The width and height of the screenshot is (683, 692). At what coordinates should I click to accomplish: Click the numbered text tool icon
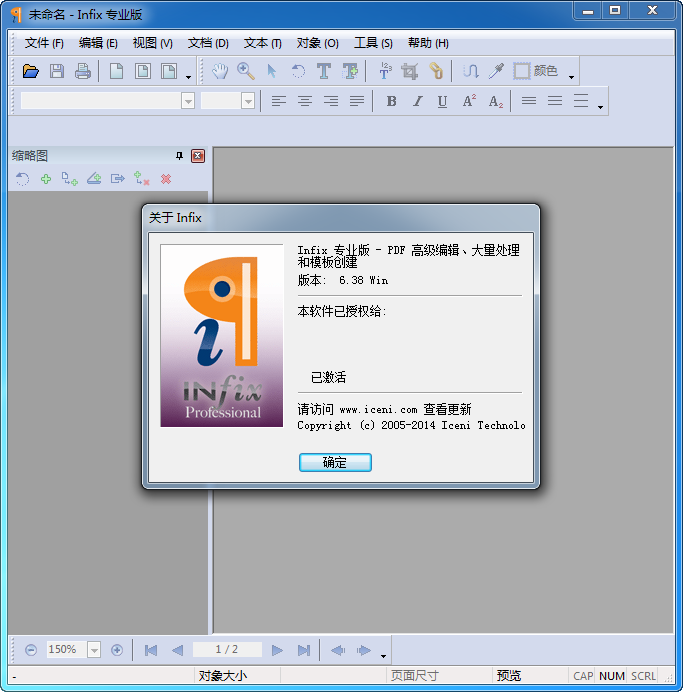[x=385, y=71]
